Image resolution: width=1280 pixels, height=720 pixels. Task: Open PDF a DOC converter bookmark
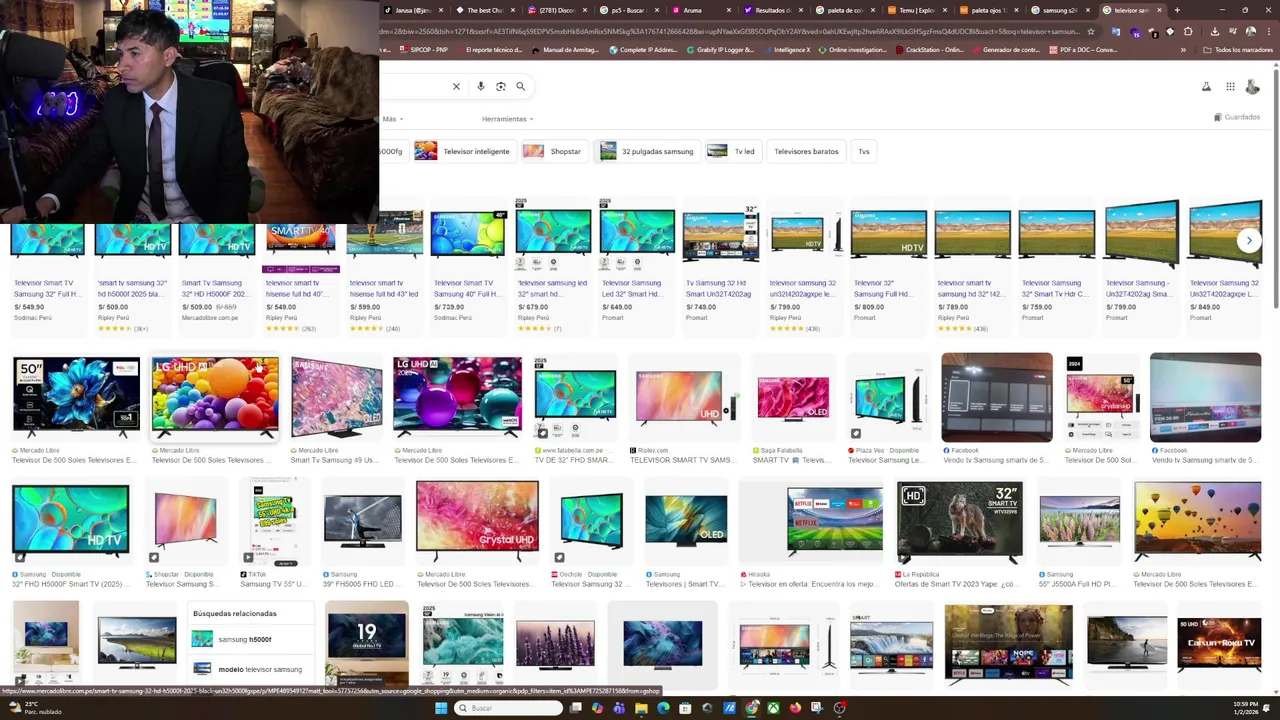coord(1083,50)
